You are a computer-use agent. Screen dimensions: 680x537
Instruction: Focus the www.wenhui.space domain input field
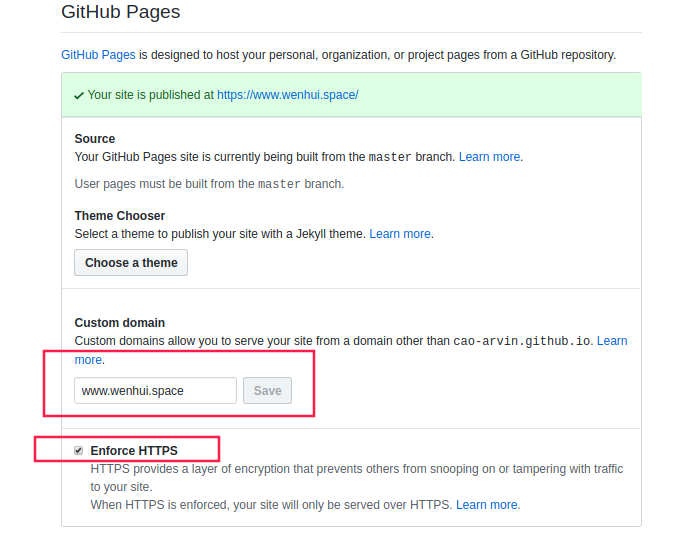click(x=155, y=390)
